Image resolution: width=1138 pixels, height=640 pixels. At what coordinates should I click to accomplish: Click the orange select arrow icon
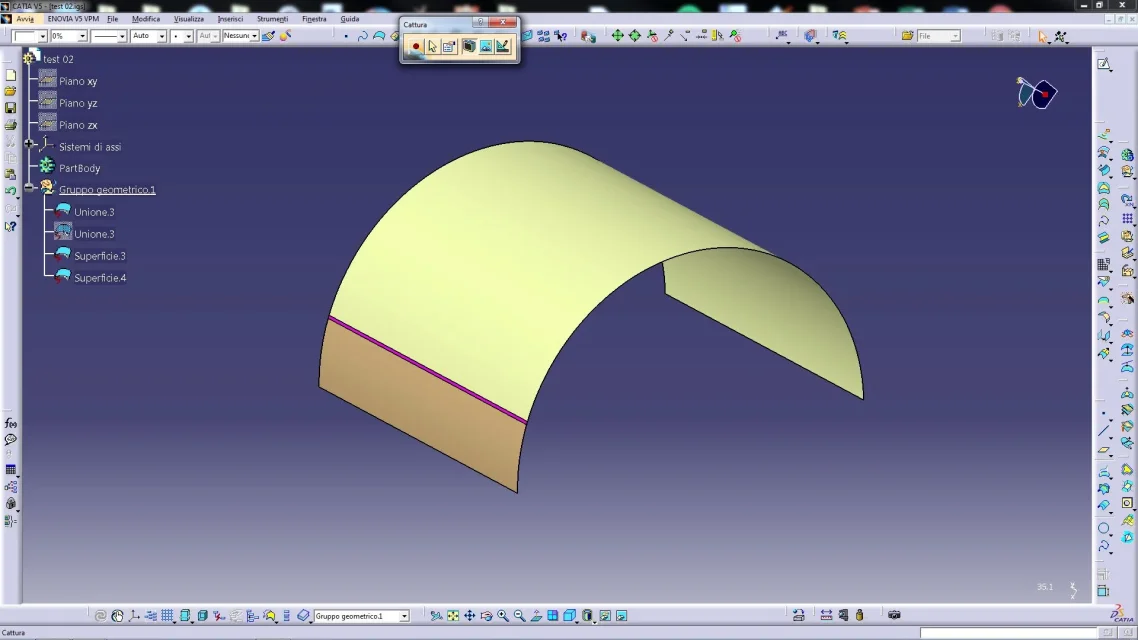point(1043,36)
